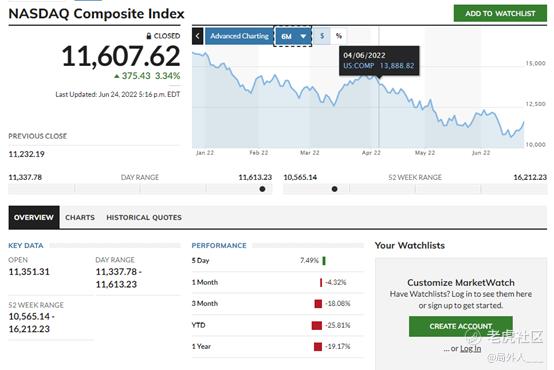Open Advanced Charting
This screenshot has width=554, height=370.
click(239, 36)
